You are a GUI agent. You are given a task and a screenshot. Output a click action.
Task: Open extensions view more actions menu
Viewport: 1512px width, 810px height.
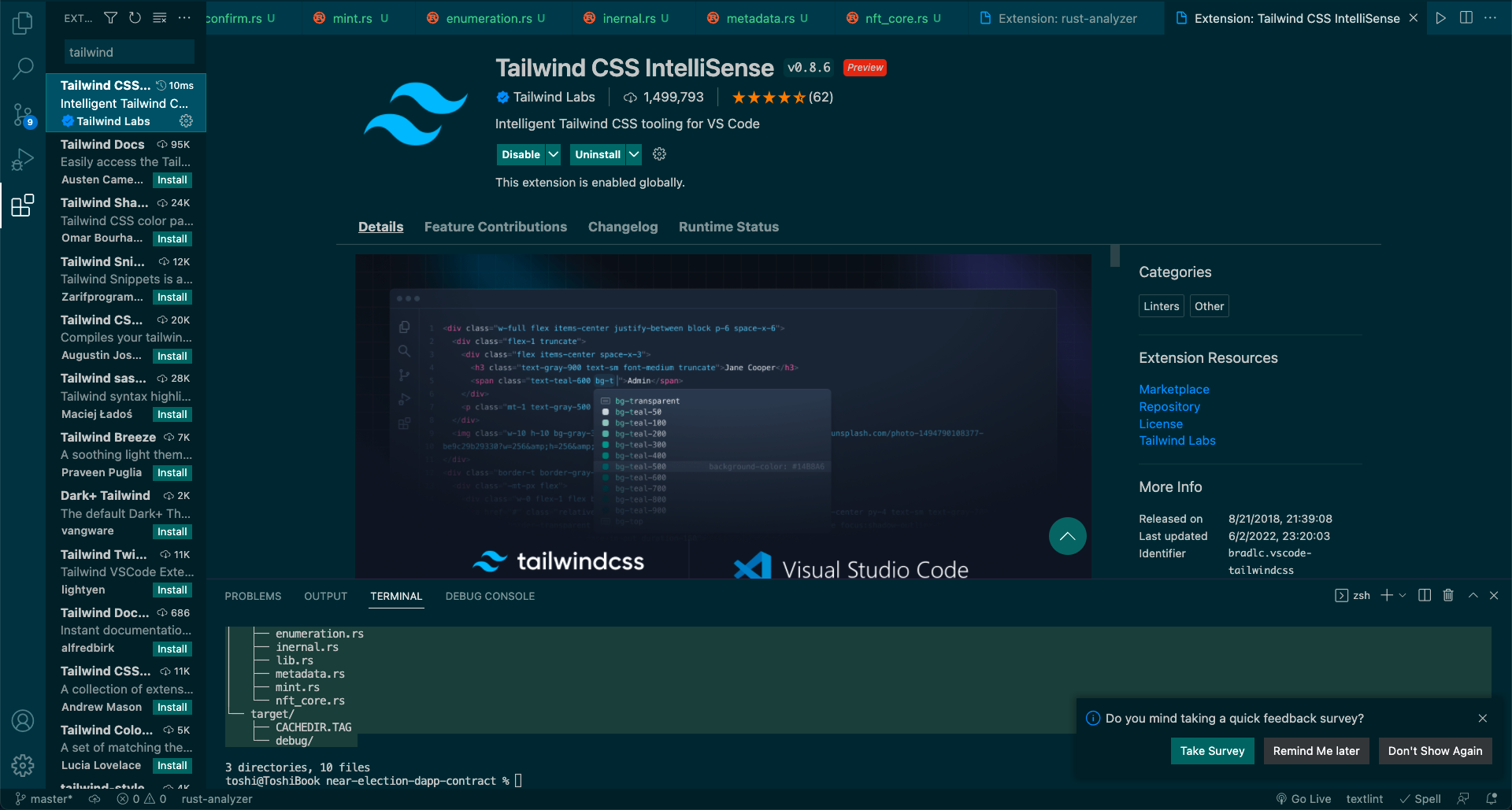click(x=184, y=17)
